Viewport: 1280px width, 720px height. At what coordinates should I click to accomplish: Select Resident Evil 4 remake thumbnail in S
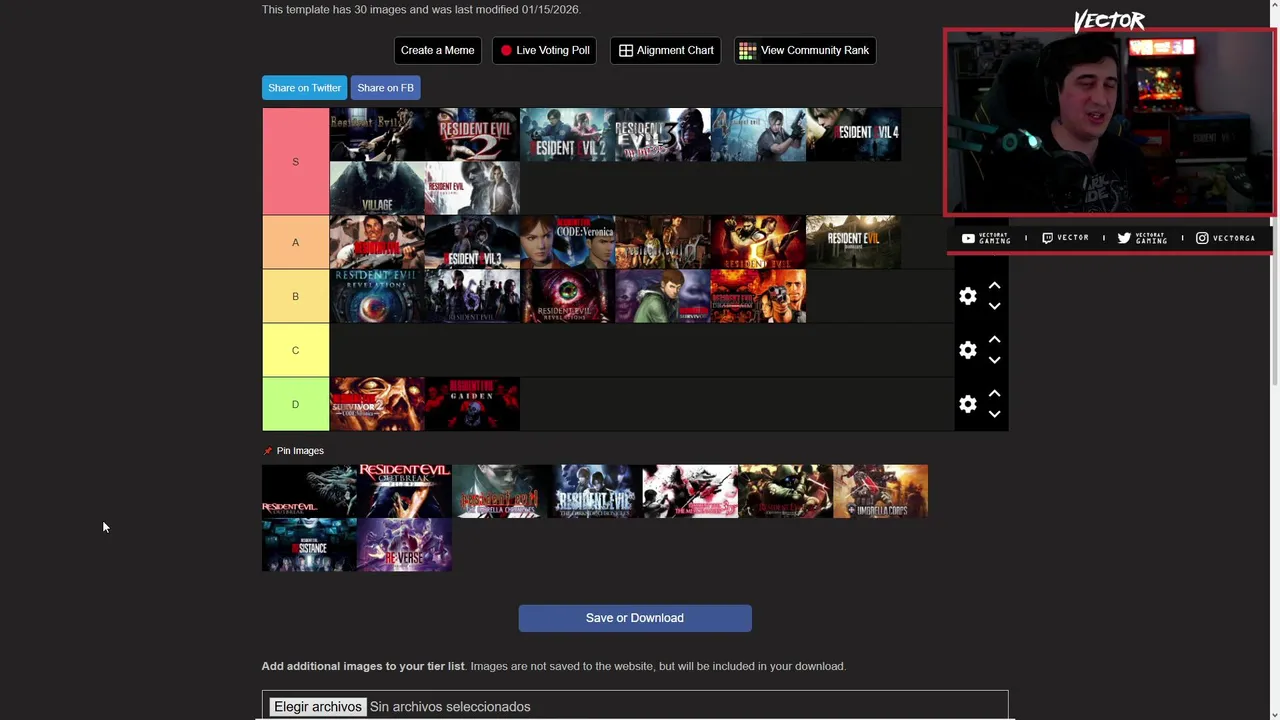[x=853, y=135]
